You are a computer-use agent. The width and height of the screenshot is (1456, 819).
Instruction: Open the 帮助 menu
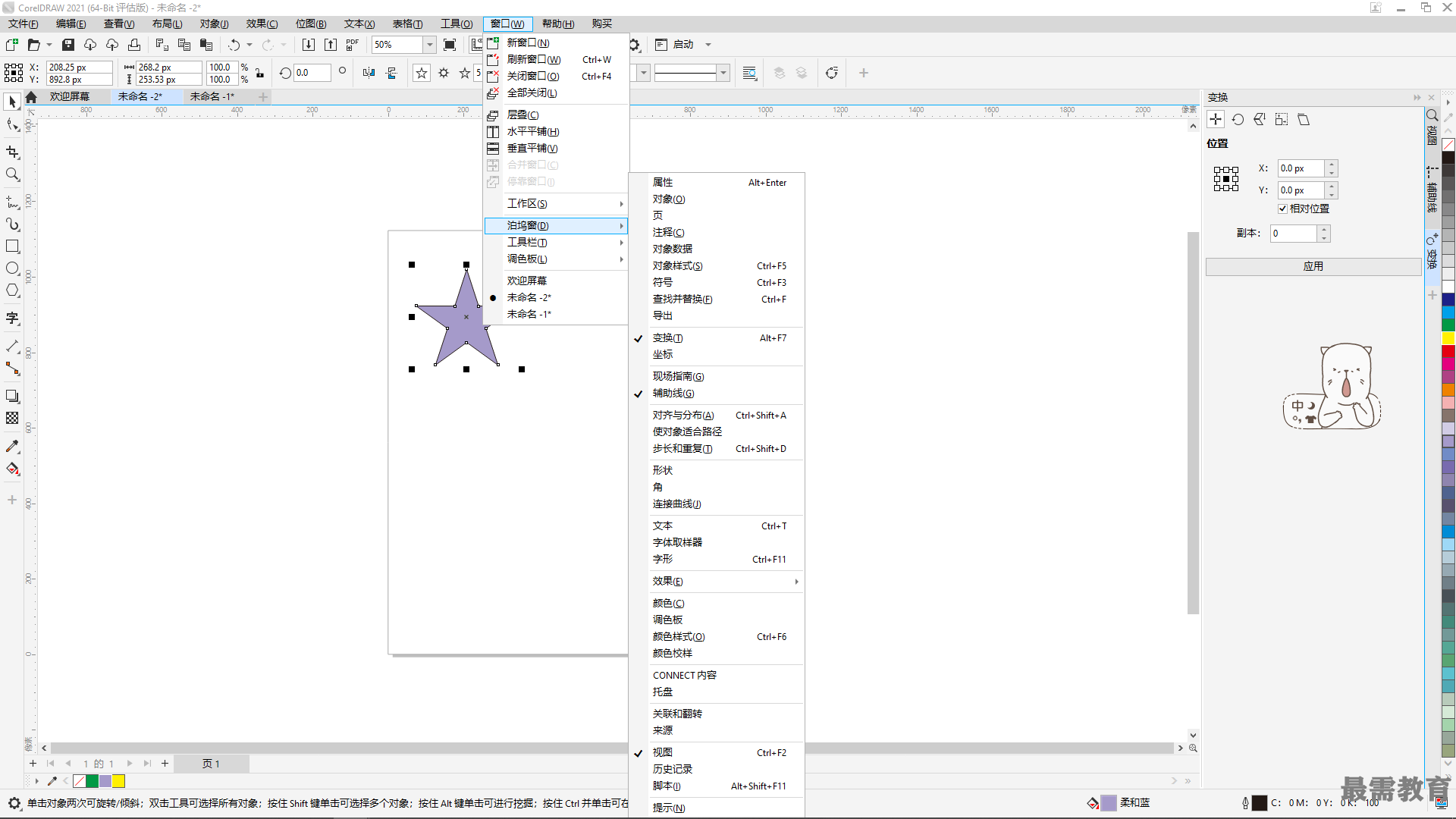pos(558,24)
